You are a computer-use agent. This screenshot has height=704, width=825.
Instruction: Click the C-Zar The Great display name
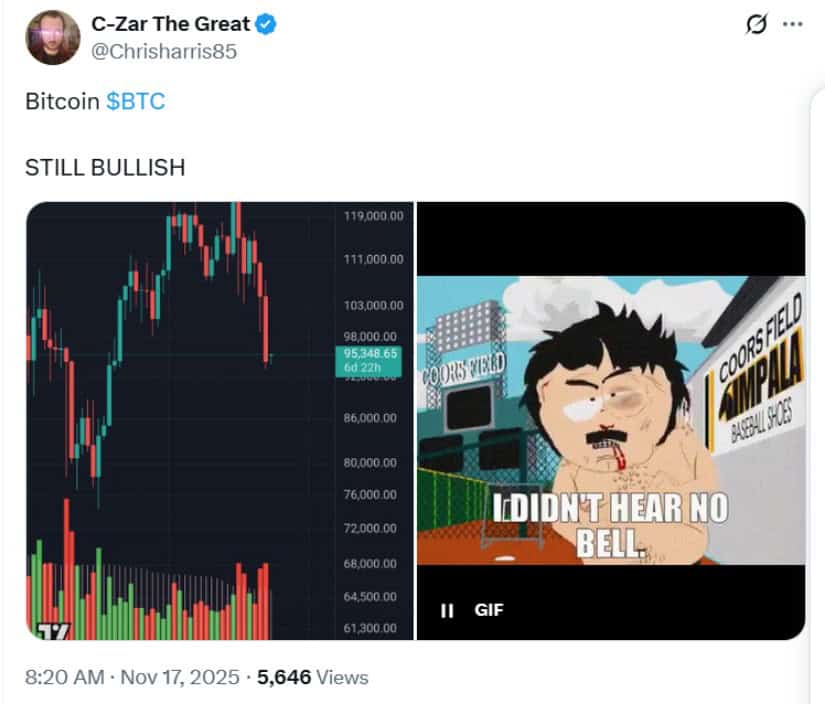pyautogui.click(x=169, y=25)
